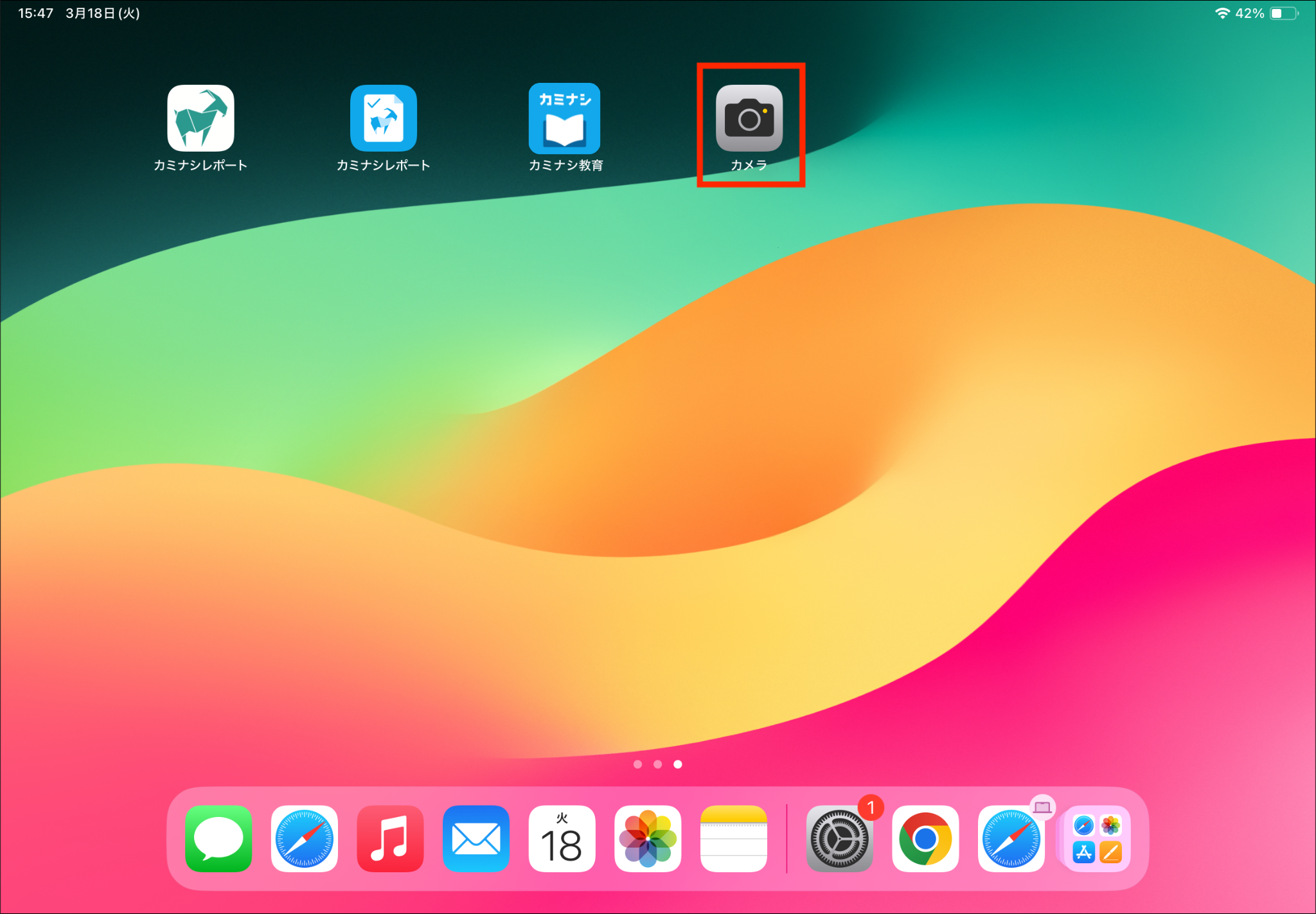Open the Photos app in the dock
Image resolution: width=1316 pixels, height=914 pixels.
648,839
